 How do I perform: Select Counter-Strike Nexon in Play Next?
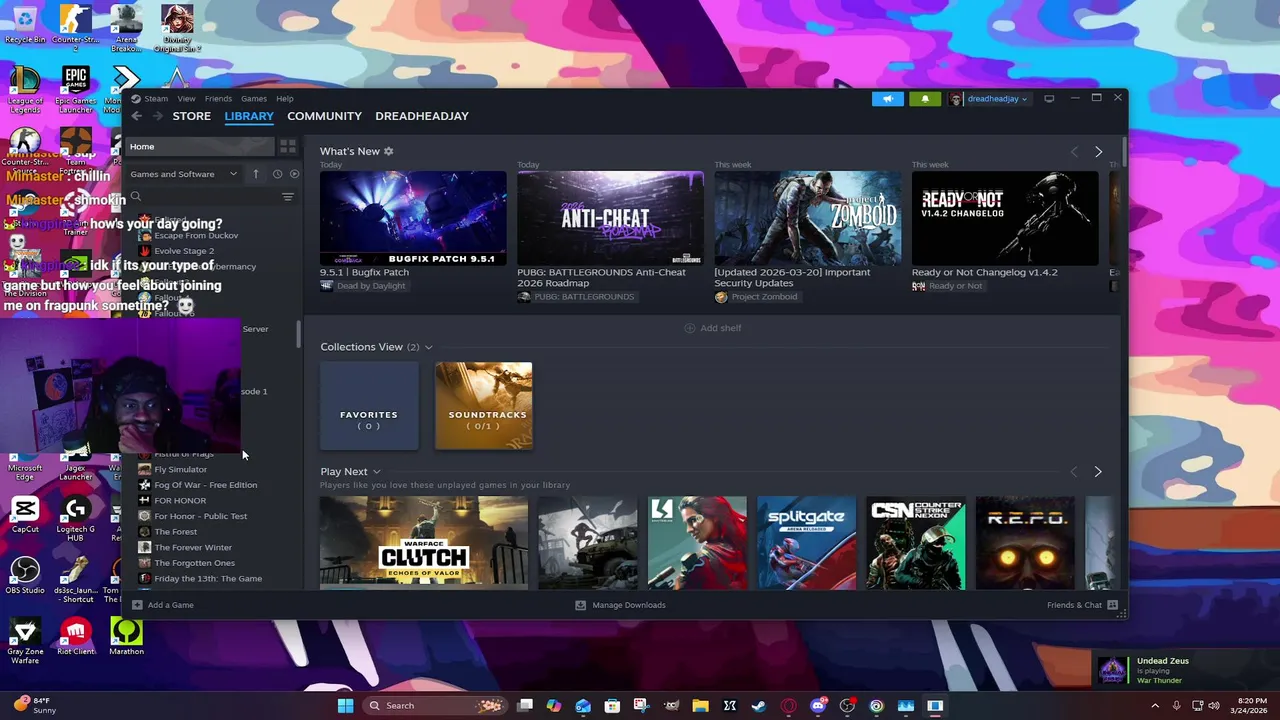click(x=916, y=543)
